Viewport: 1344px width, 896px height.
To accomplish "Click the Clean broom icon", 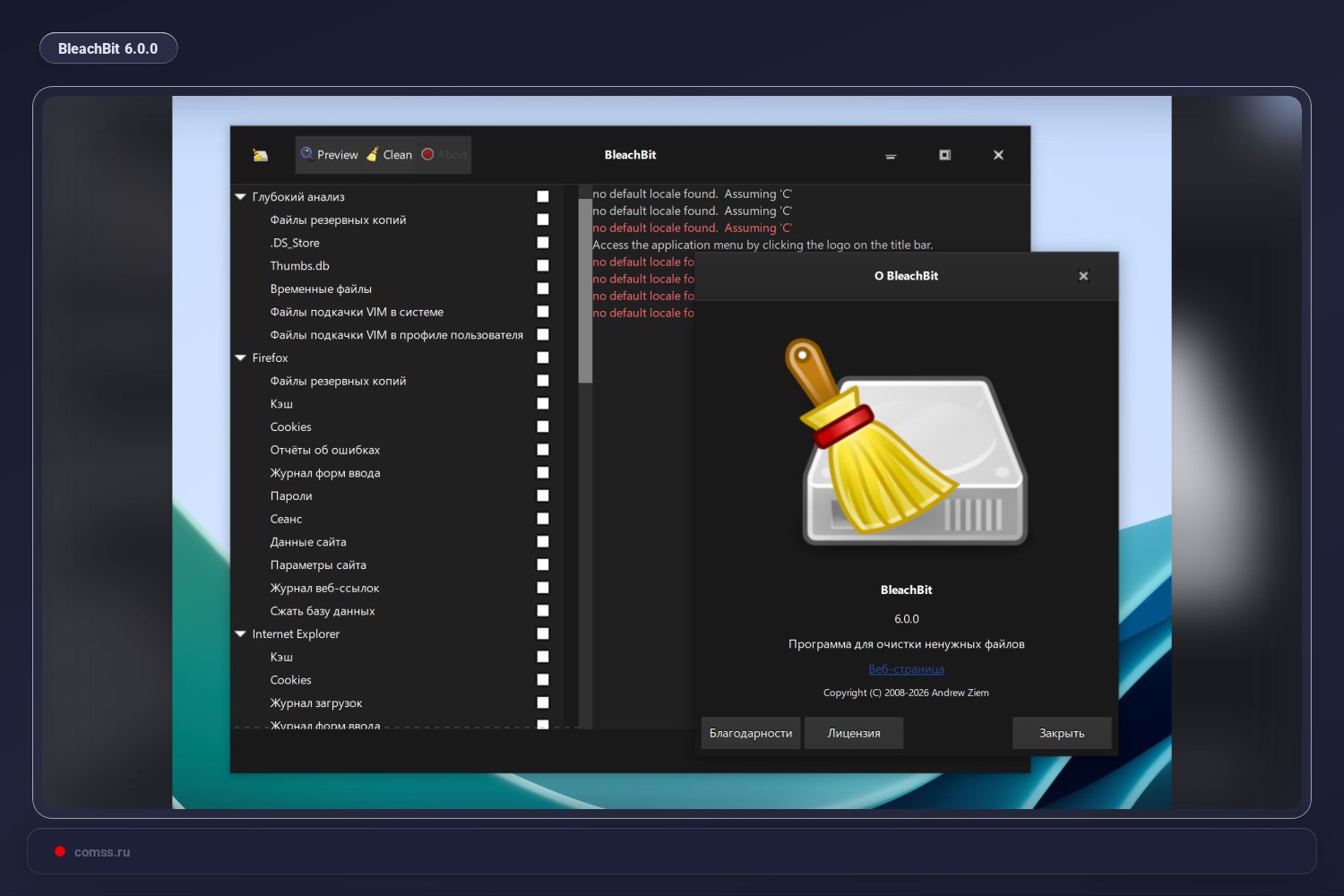I will (372, 154).
